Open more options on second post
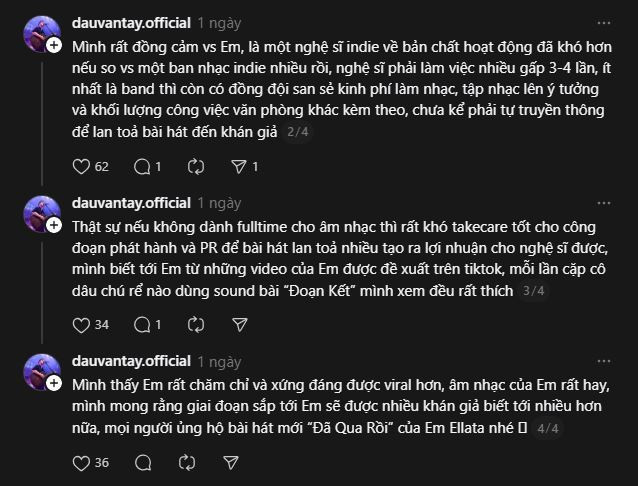The image size is (638, 486). pyautogui.click(x=603, y=203)
